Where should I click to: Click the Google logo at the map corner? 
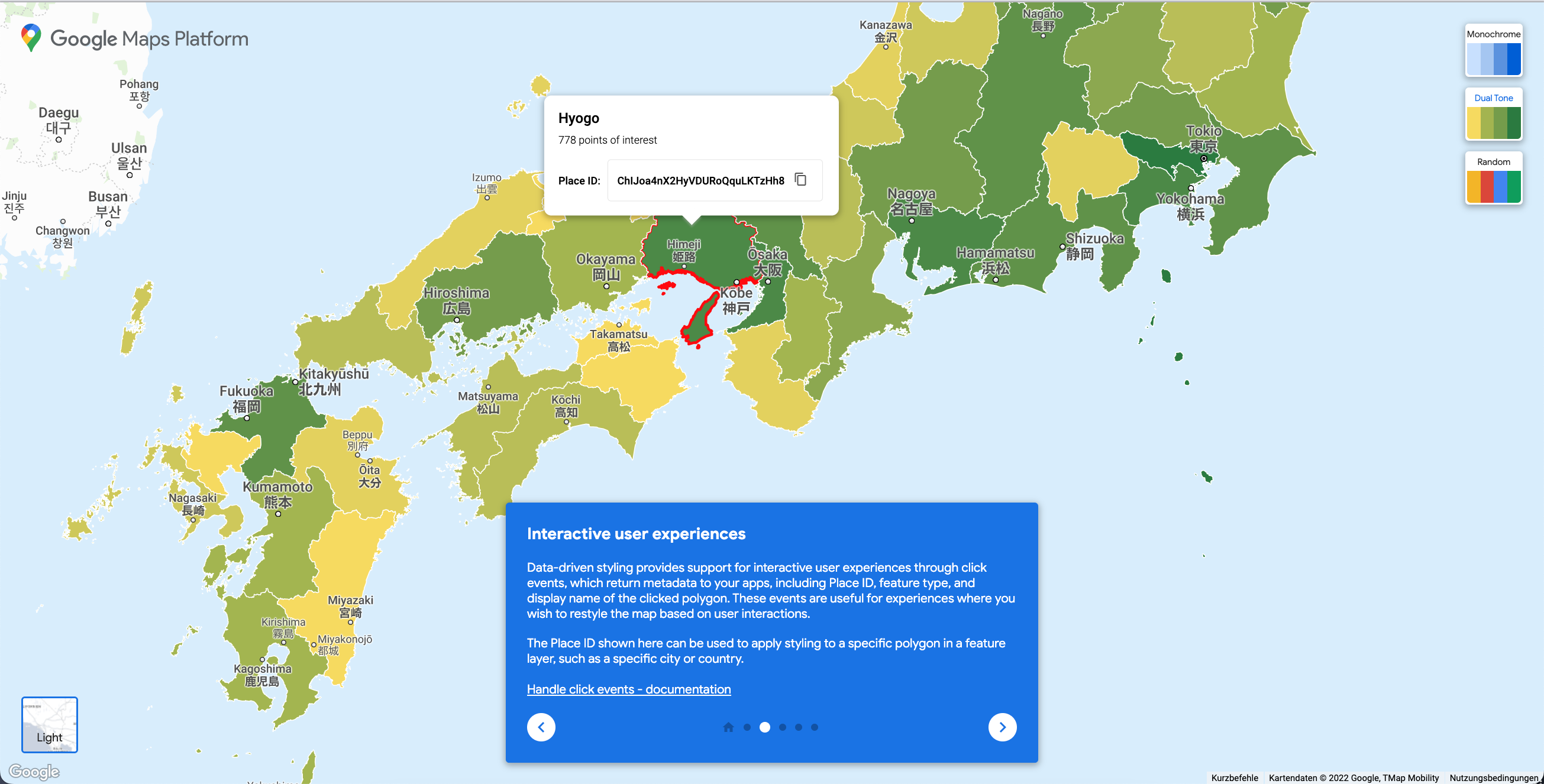34,772
